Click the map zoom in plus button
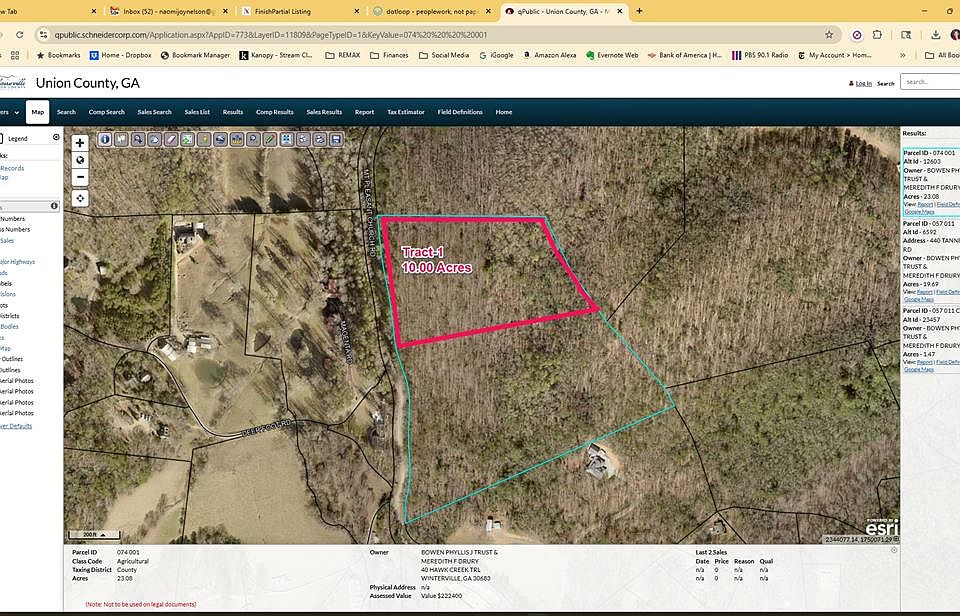 point(80,143)
